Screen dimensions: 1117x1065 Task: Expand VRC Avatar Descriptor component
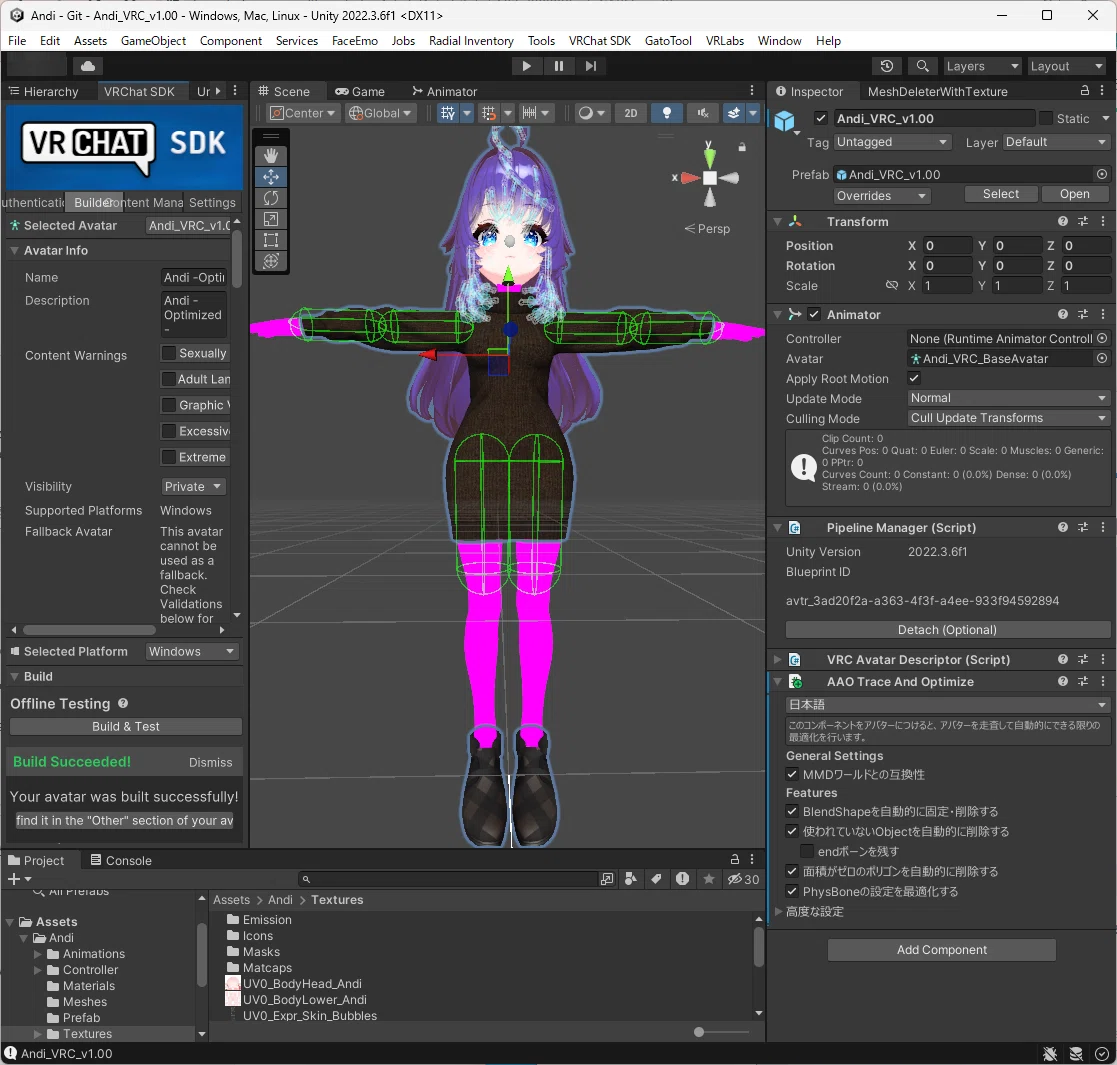(x=778, y=660)
